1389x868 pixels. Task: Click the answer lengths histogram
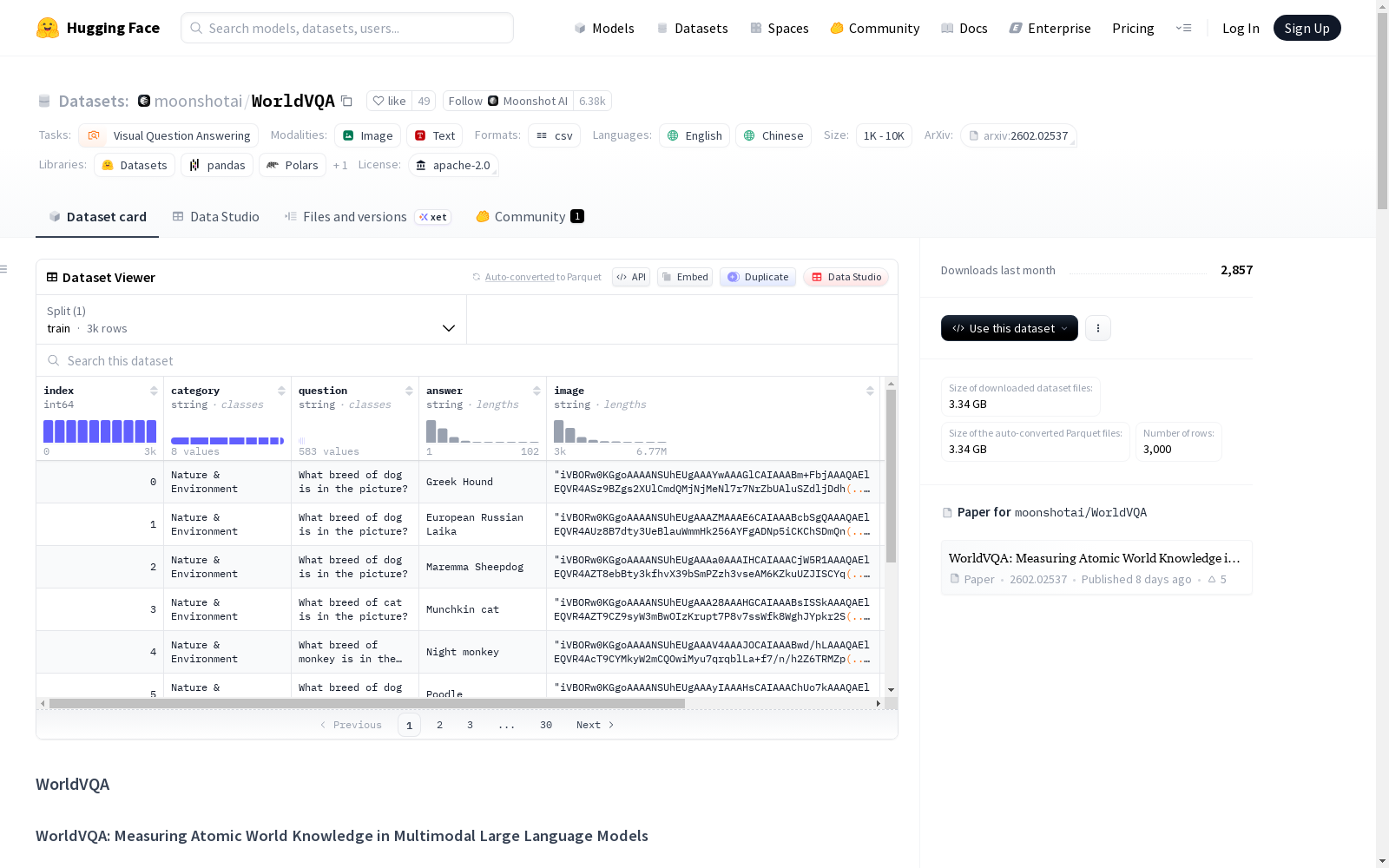click(483, 431)
